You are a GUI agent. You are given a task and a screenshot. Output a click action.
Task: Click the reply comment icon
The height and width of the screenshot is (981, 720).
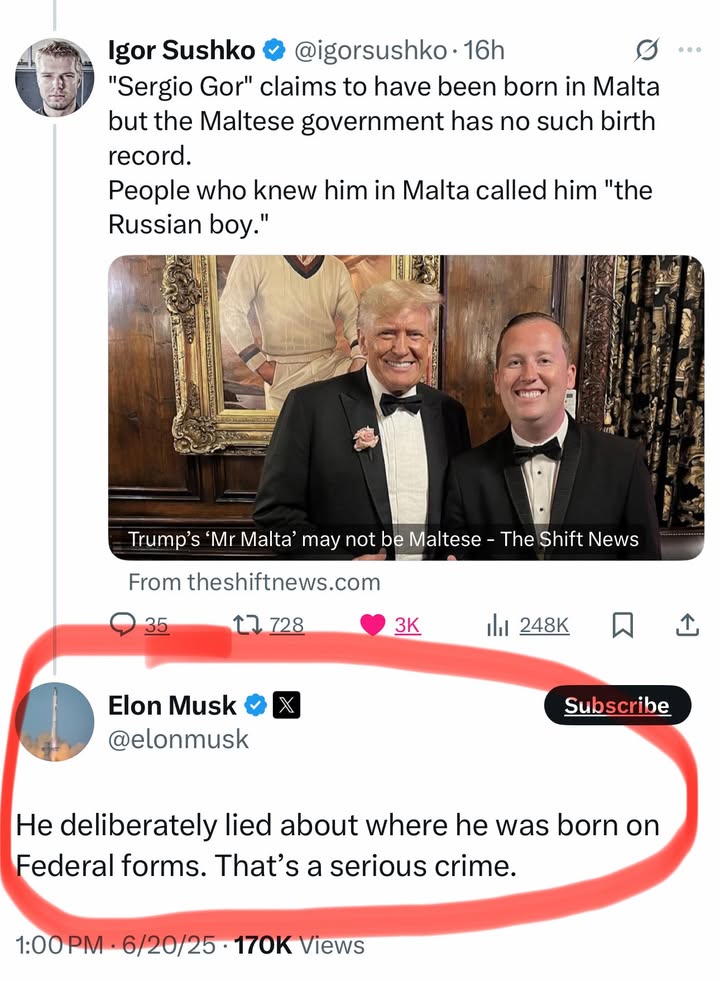pos(122,625)
